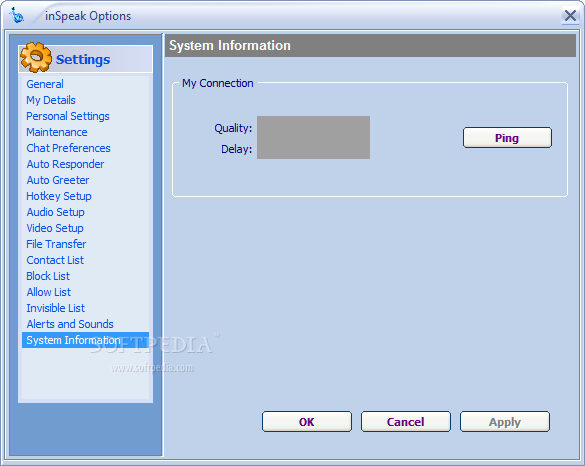
Task: Ping the connection
Action: pos(507,138)
